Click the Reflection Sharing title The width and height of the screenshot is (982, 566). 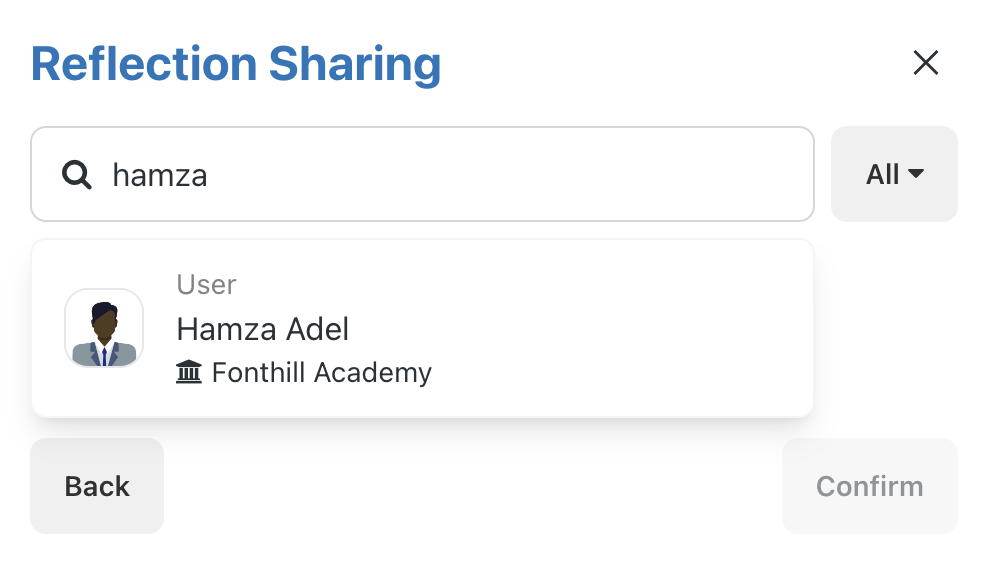tap(236, 64)
